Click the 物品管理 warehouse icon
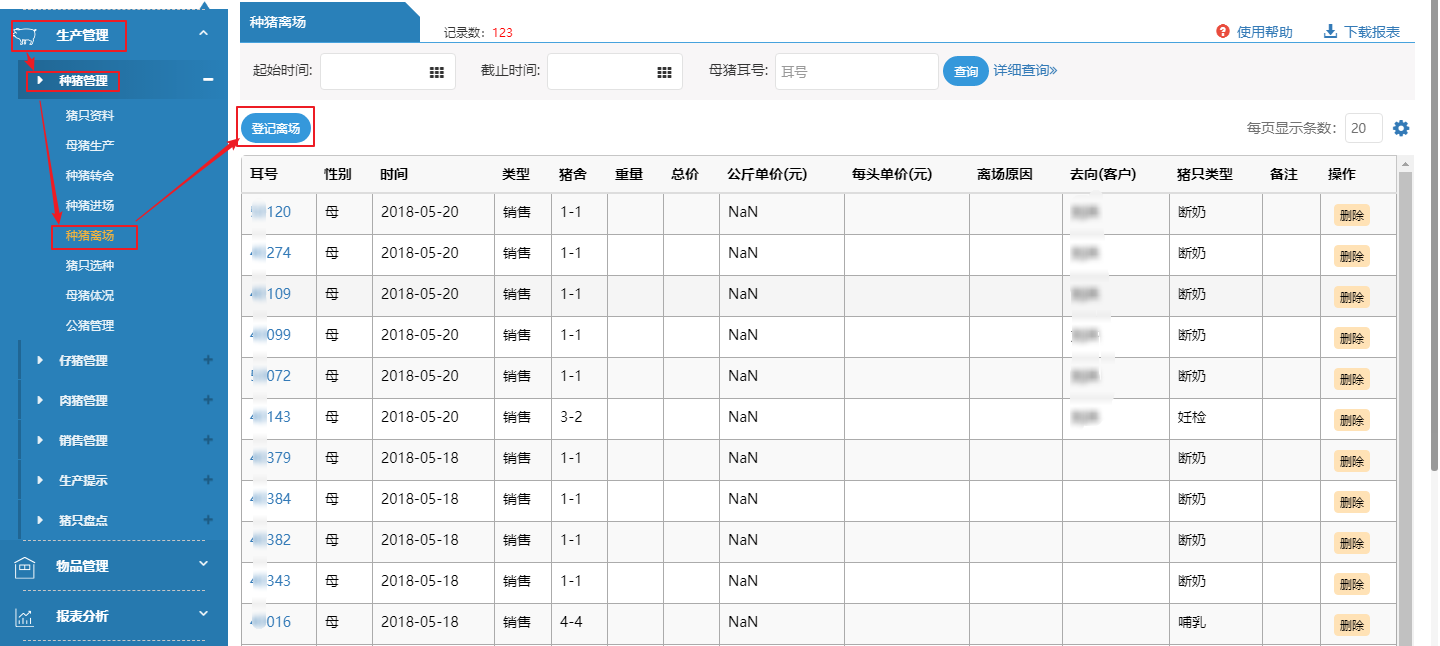1440x646 pixels. click(25, 567)
